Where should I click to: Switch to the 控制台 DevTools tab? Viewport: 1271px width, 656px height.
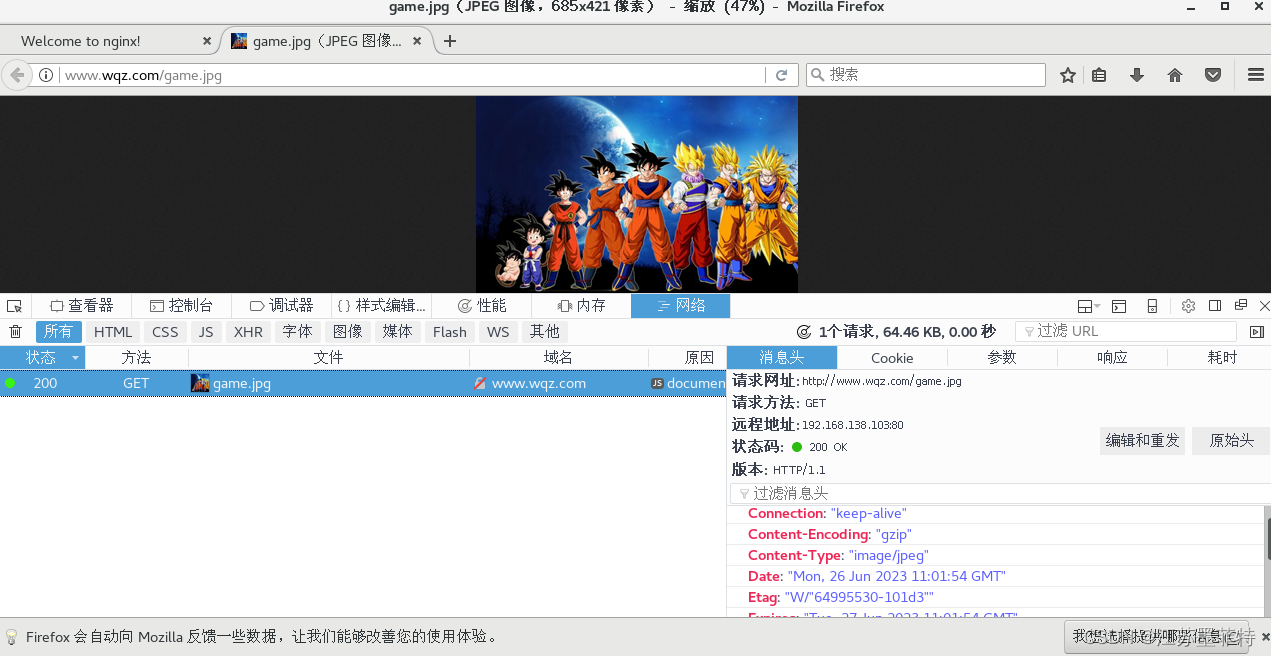(x=183, y=305)
